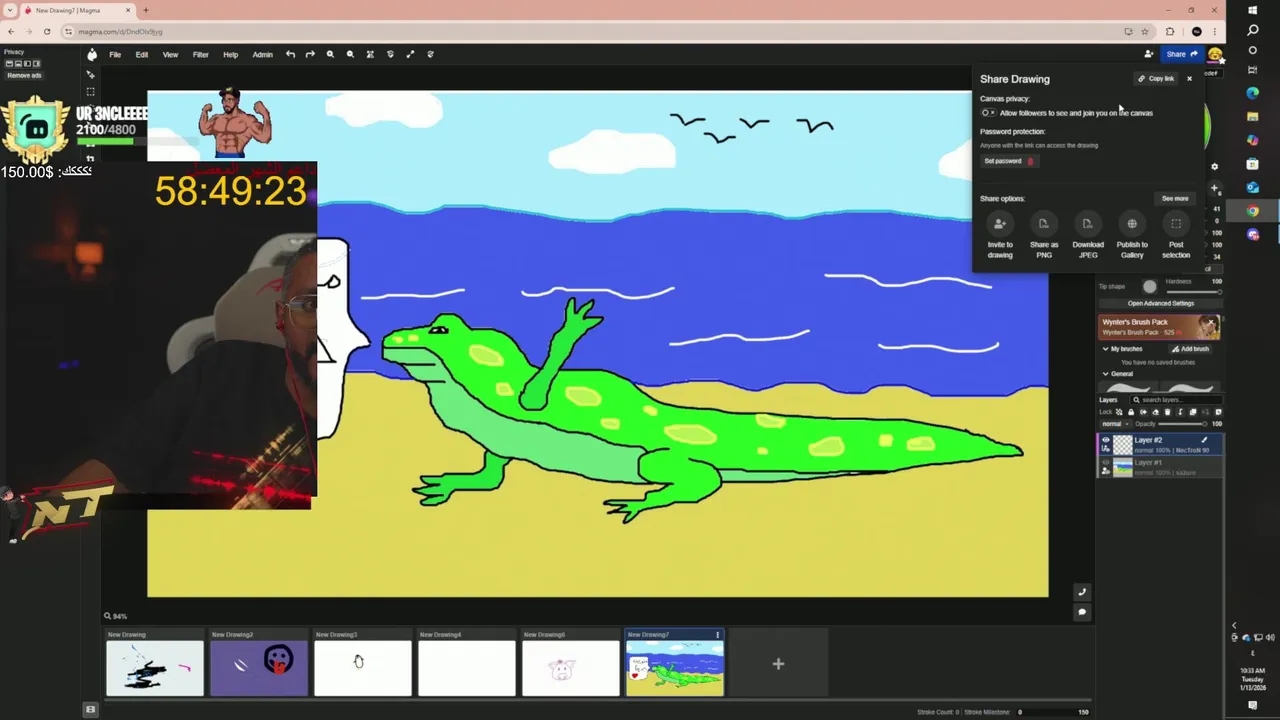This screenshot has height=720, width=1280.
Task: Add a new drawing with plus tile
Action: pos(778,663)
